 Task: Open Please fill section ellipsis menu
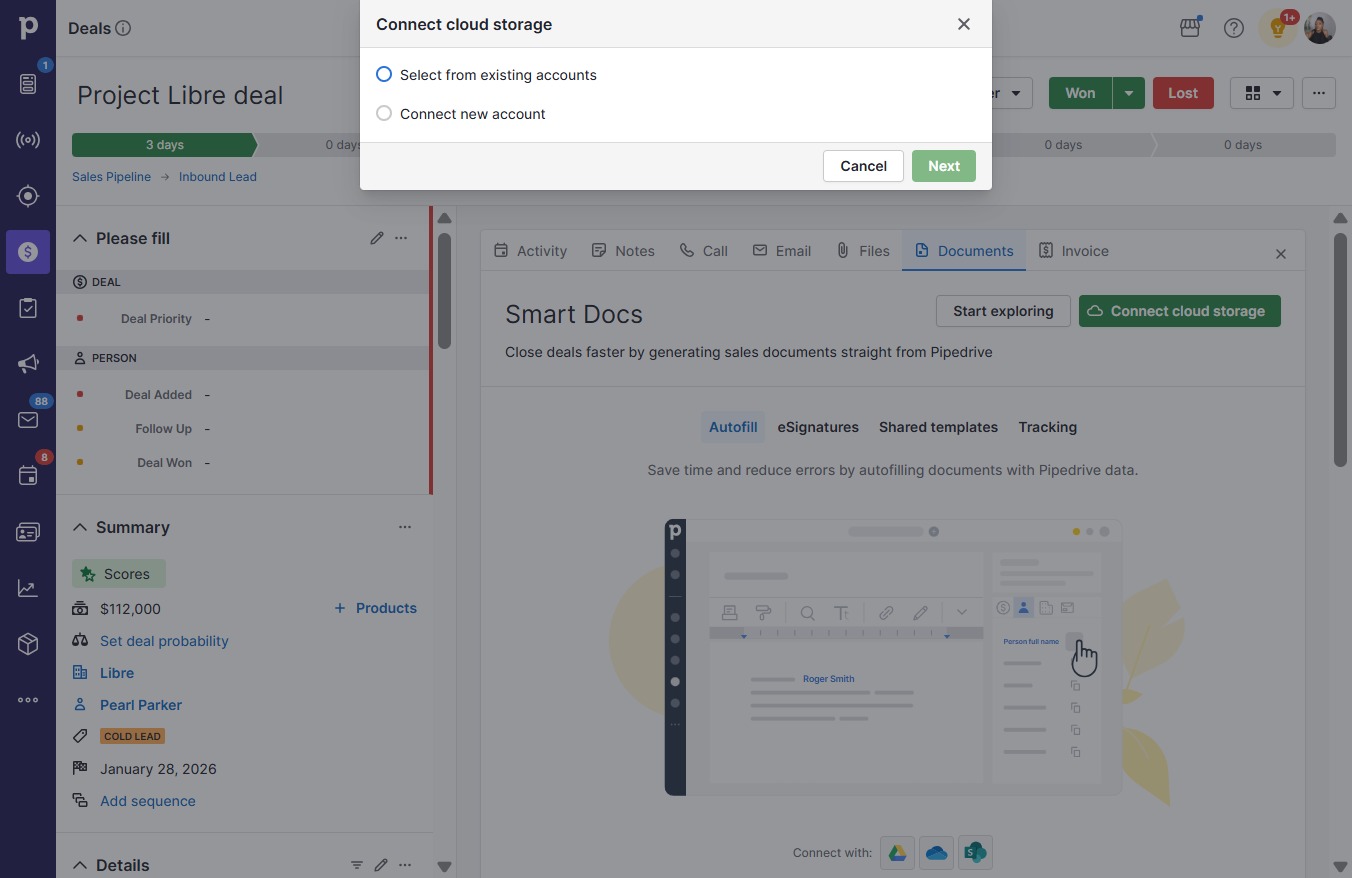pyautogui.click(x=401, y=238)
